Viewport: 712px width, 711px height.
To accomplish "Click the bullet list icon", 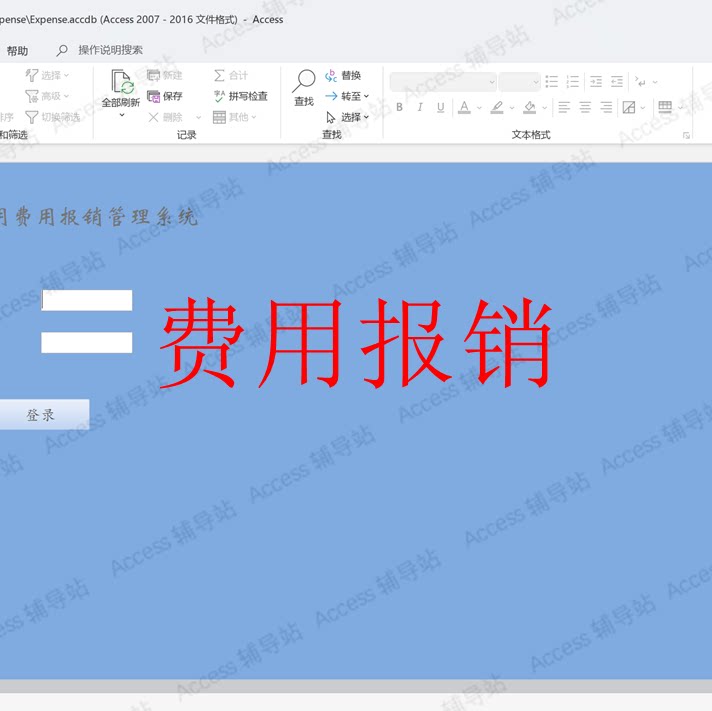I will coord(552,82).
